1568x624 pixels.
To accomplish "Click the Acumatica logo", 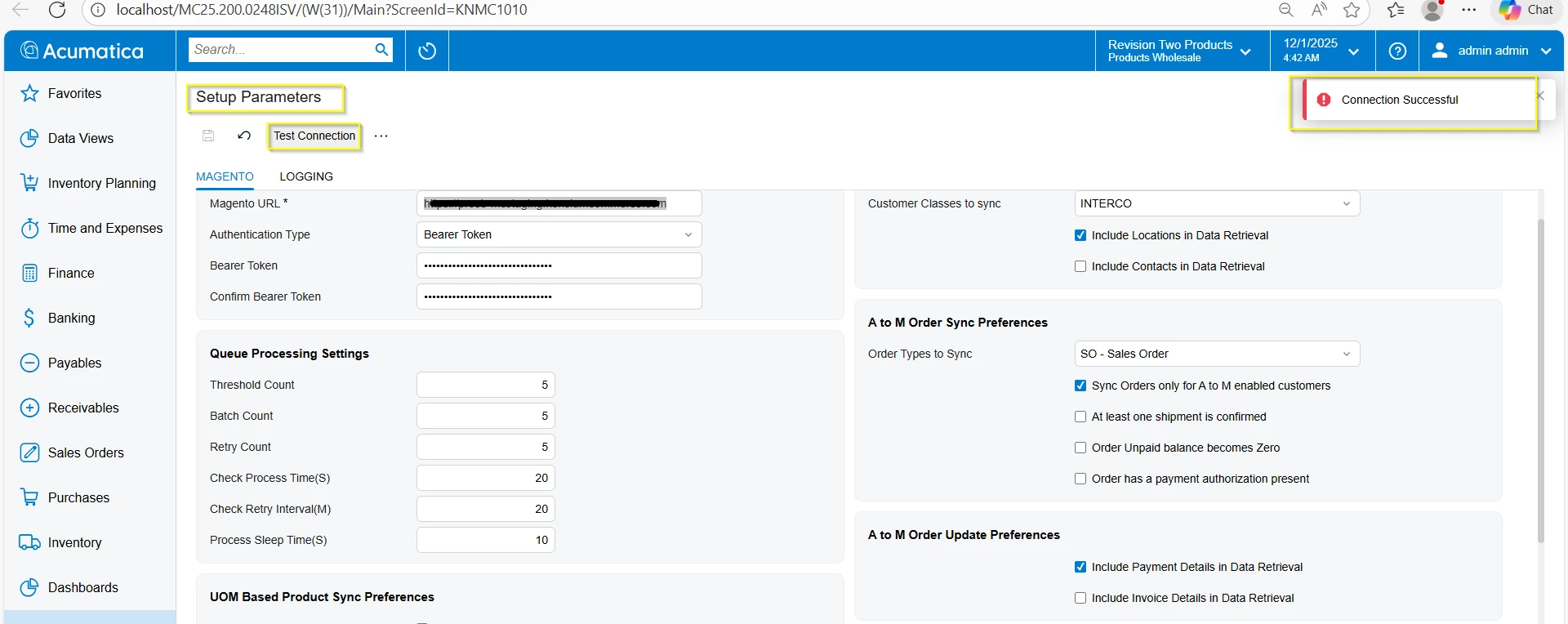I will click(x=82, y=51).
